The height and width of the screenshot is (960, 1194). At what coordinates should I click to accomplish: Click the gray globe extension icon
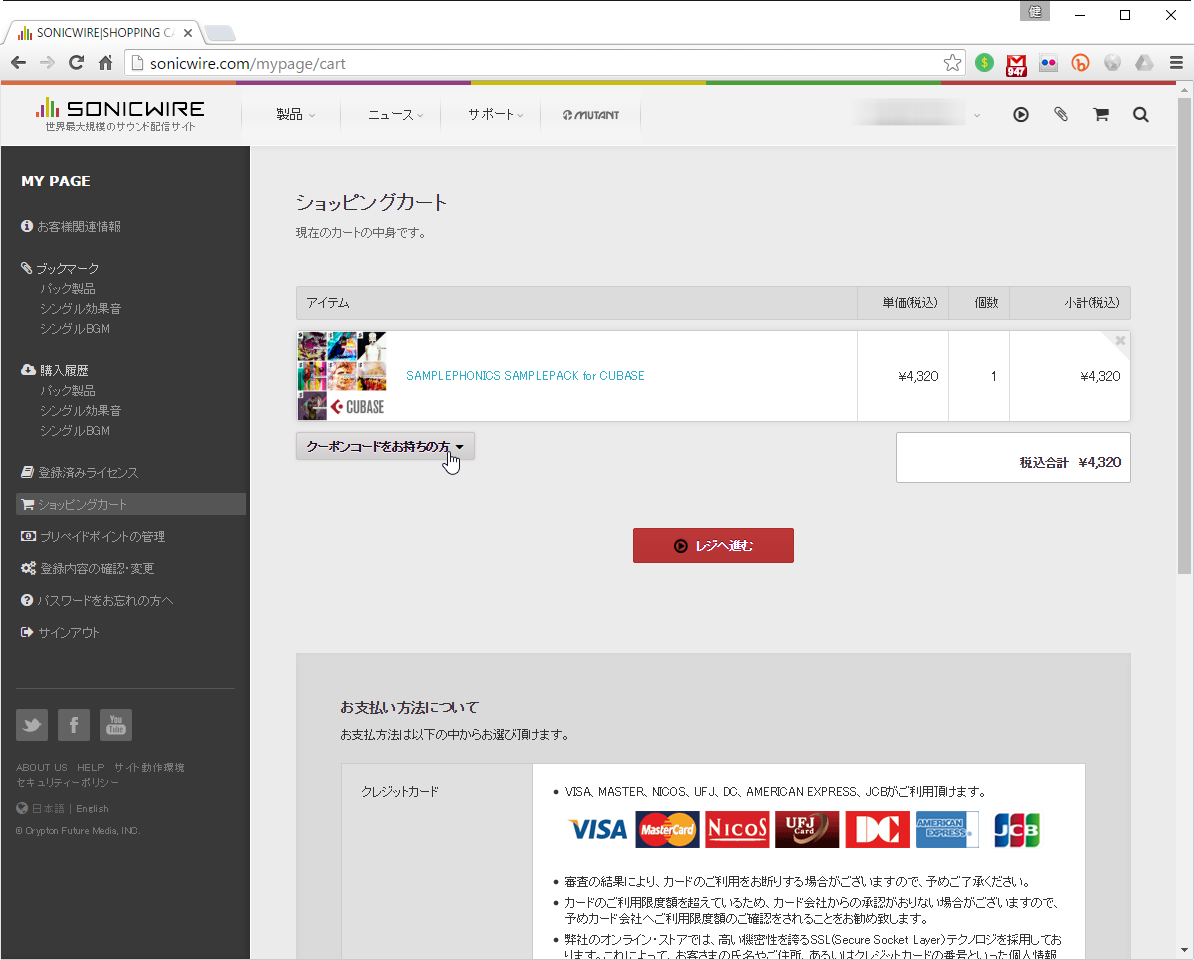pos(1112,63)
